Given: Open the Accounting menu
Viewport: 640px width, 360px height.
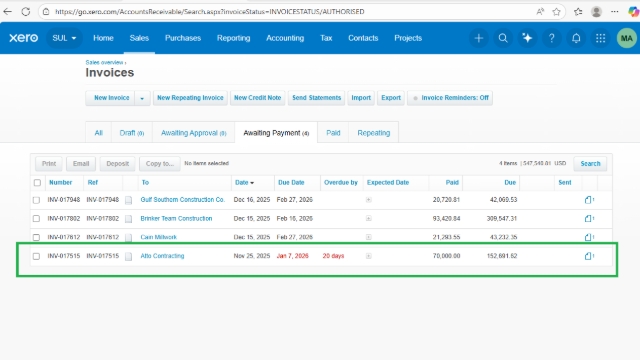Looking at the screenshot, I should (x=285, y=38).
